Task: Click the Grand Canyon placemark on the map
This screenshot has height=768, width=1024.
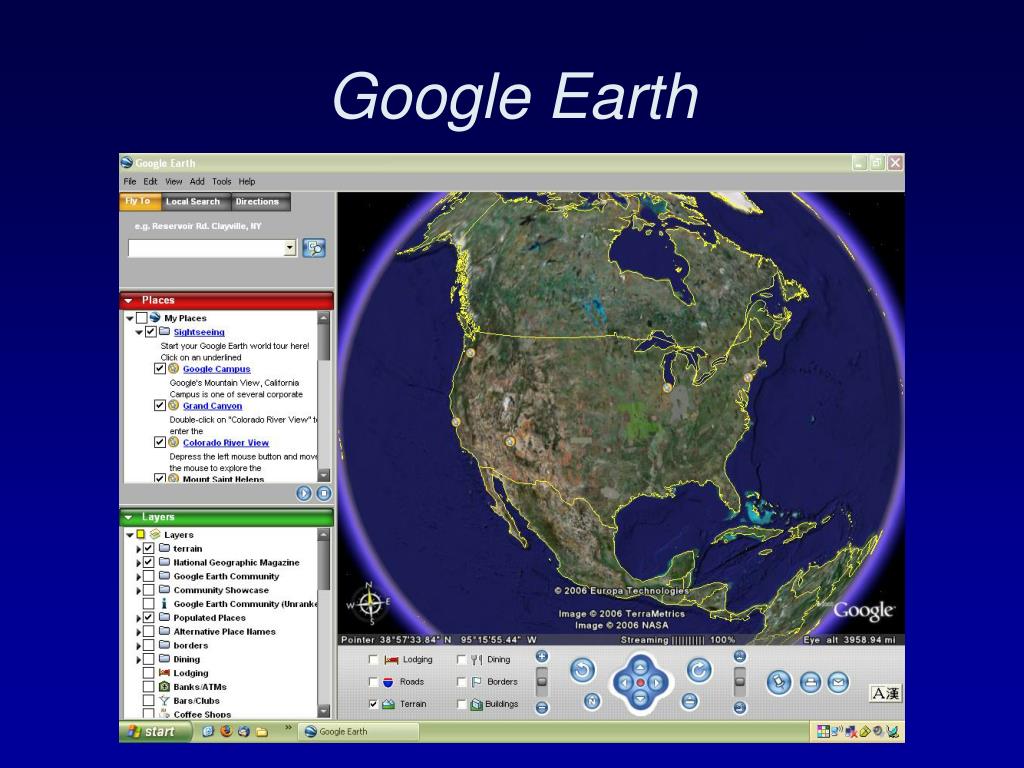Action: (x=510, y=441)
